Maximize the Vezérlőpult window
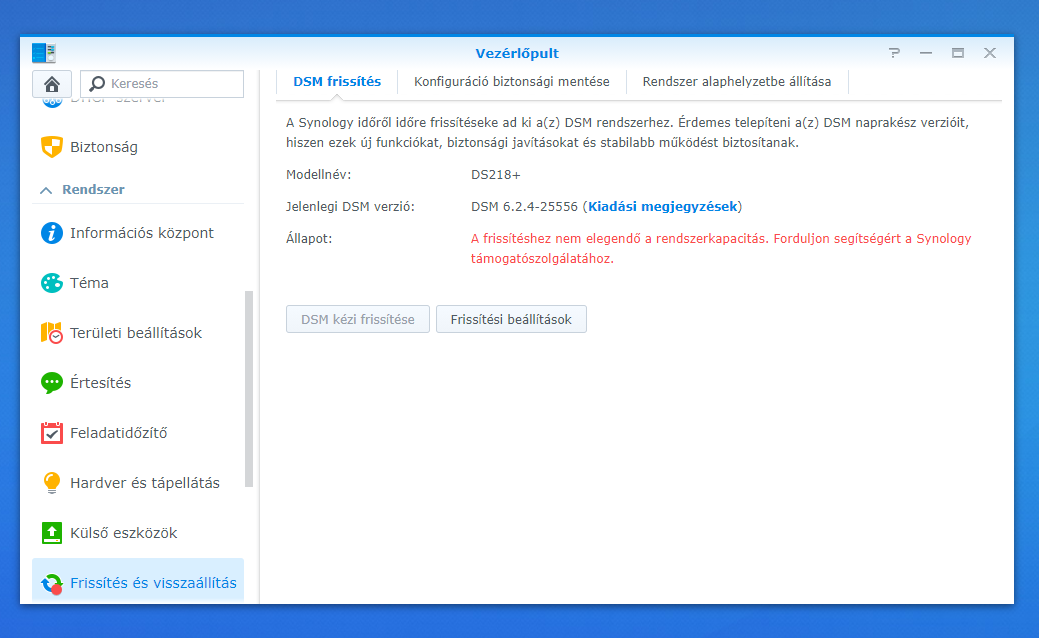Image resolution: width=1039 pixels, height=638 pixels. pyautogui.click(x=957, y=53)
